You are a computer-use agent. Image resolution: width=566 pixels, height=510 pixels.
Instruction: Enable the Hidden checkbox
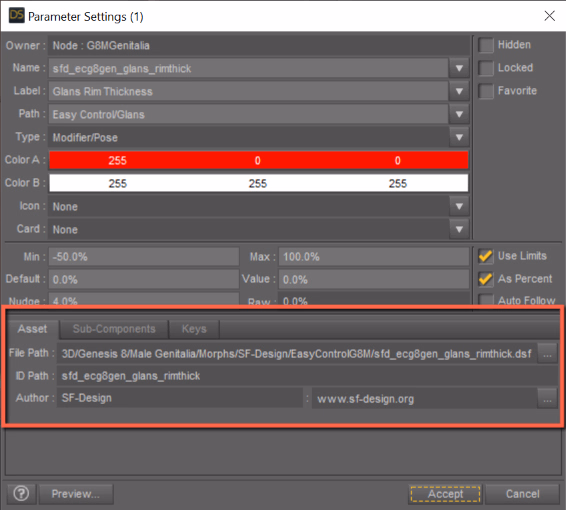(486, 45)
